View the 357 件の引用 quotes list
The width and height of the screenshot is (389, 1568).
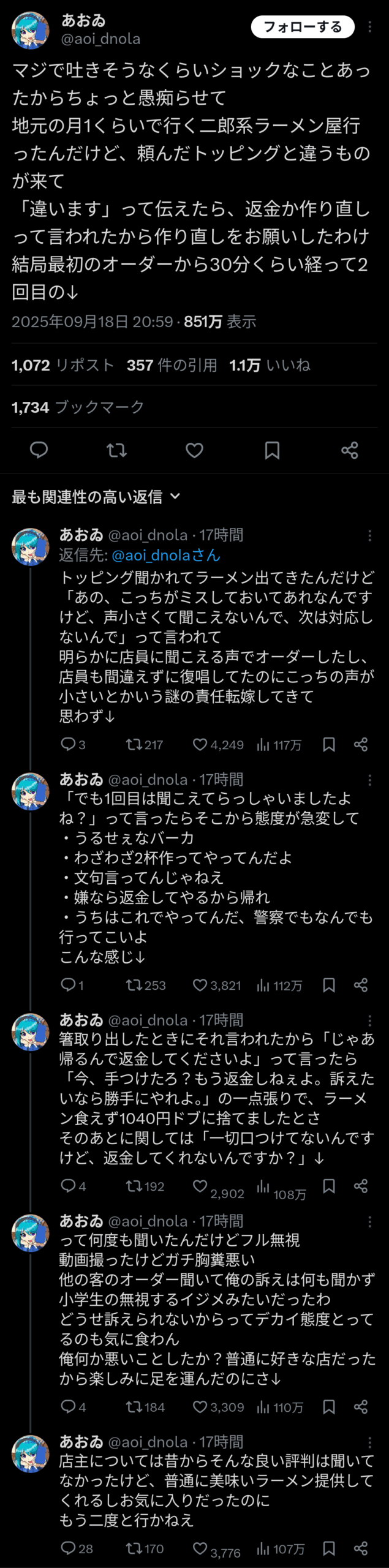pos(172,365)
